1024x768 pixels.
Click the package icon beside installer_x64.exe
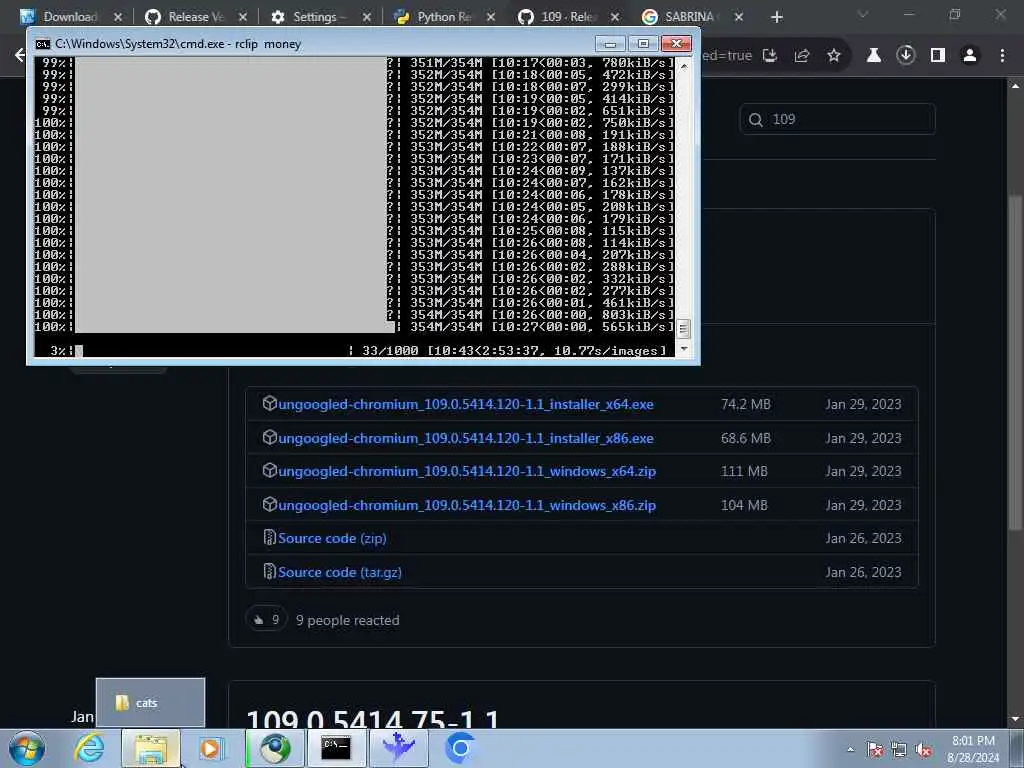tap(269, 403)
